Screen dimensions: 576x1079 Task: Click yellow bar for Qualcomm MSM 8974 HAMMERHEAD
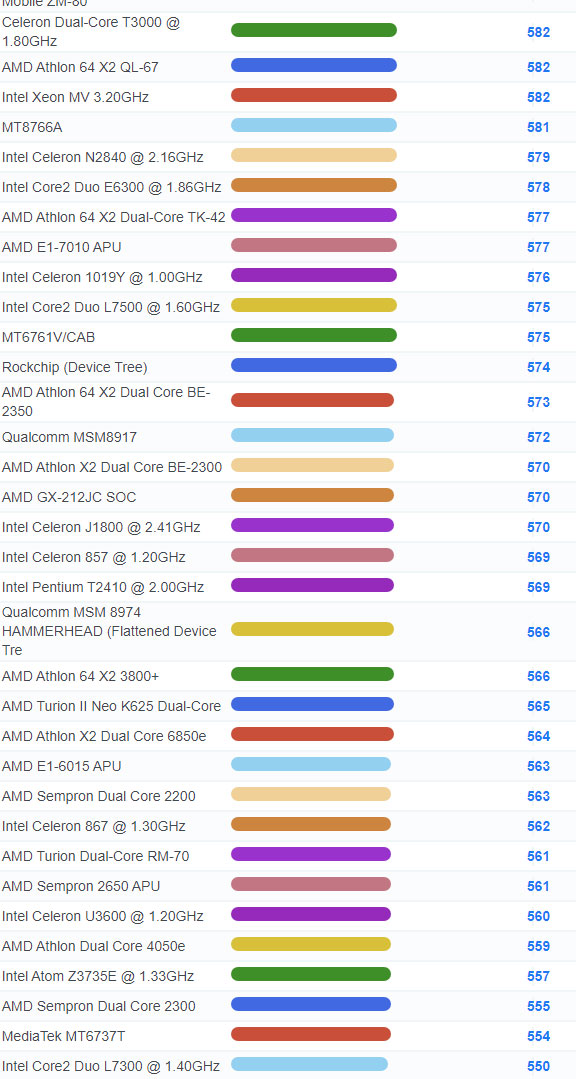point(312,629)
